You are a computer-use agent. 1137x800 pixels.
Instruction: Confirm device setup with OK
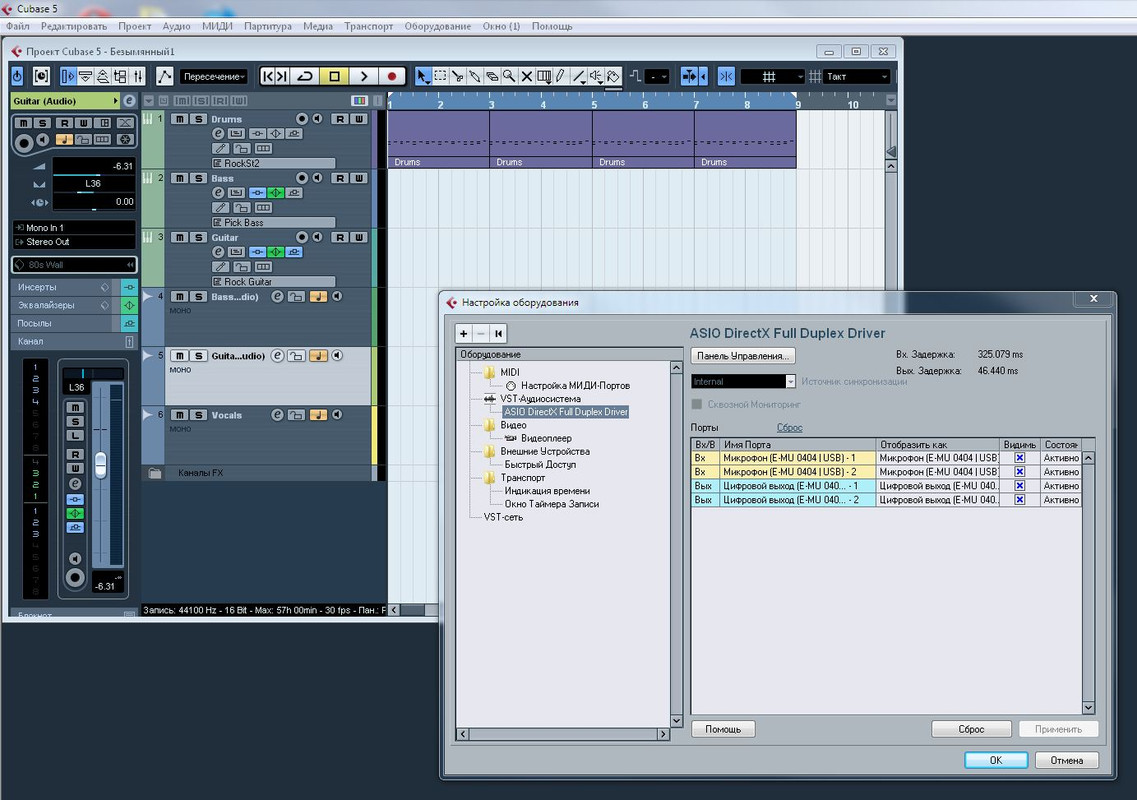[x=996, y=760]
